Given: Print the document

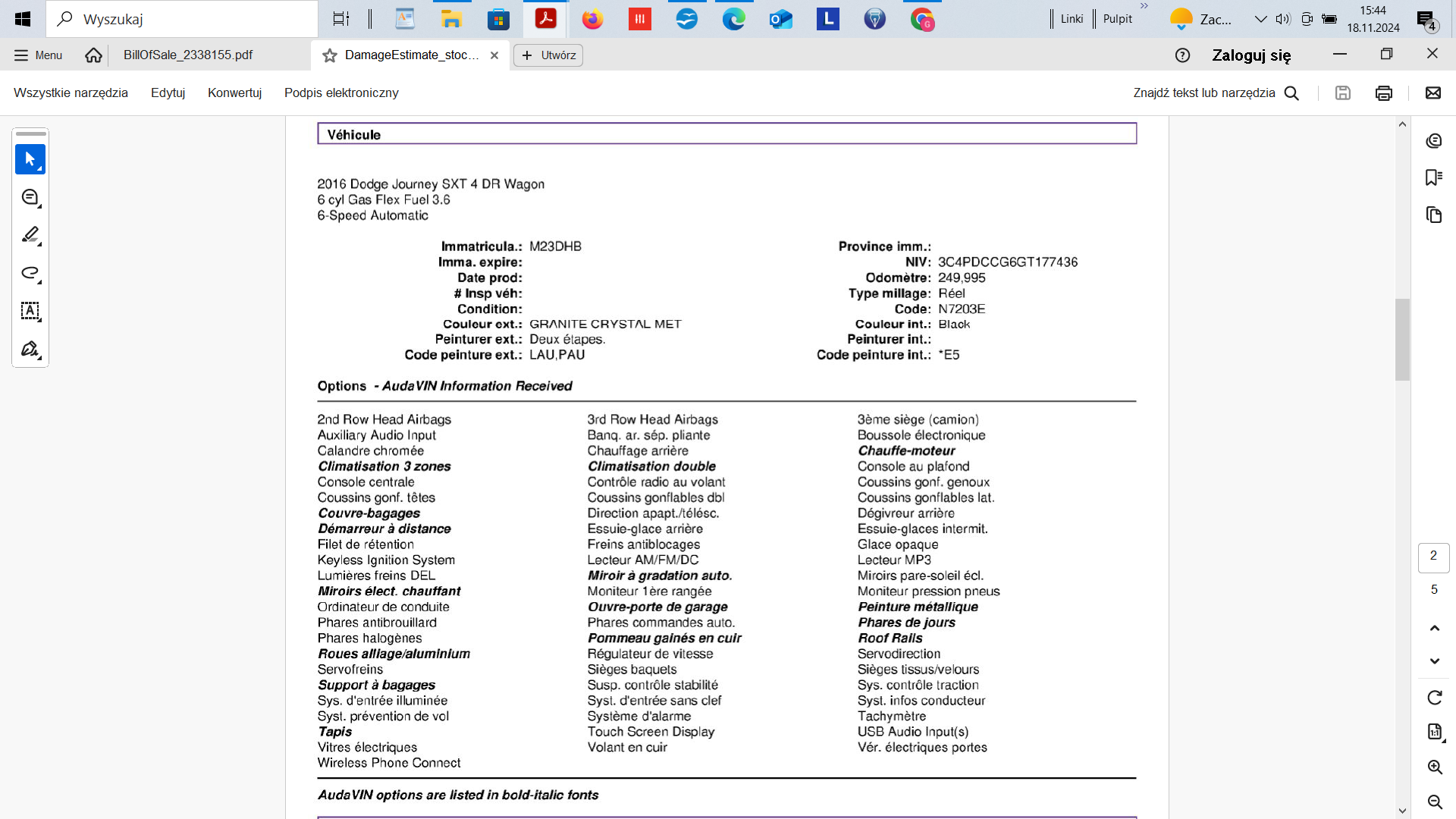Looking at the screenshot, I should point(1384,93).
